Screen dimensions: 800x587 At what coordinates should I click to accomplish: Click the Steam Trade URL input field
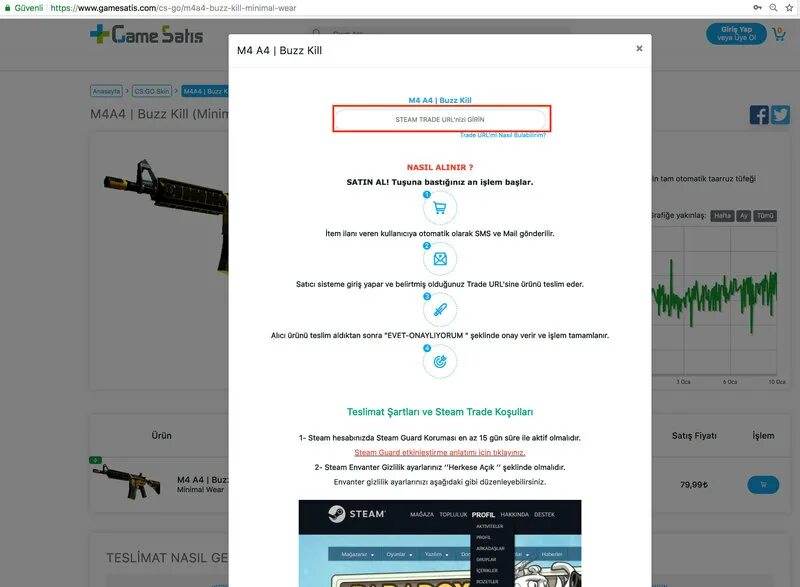click(440, 119)
